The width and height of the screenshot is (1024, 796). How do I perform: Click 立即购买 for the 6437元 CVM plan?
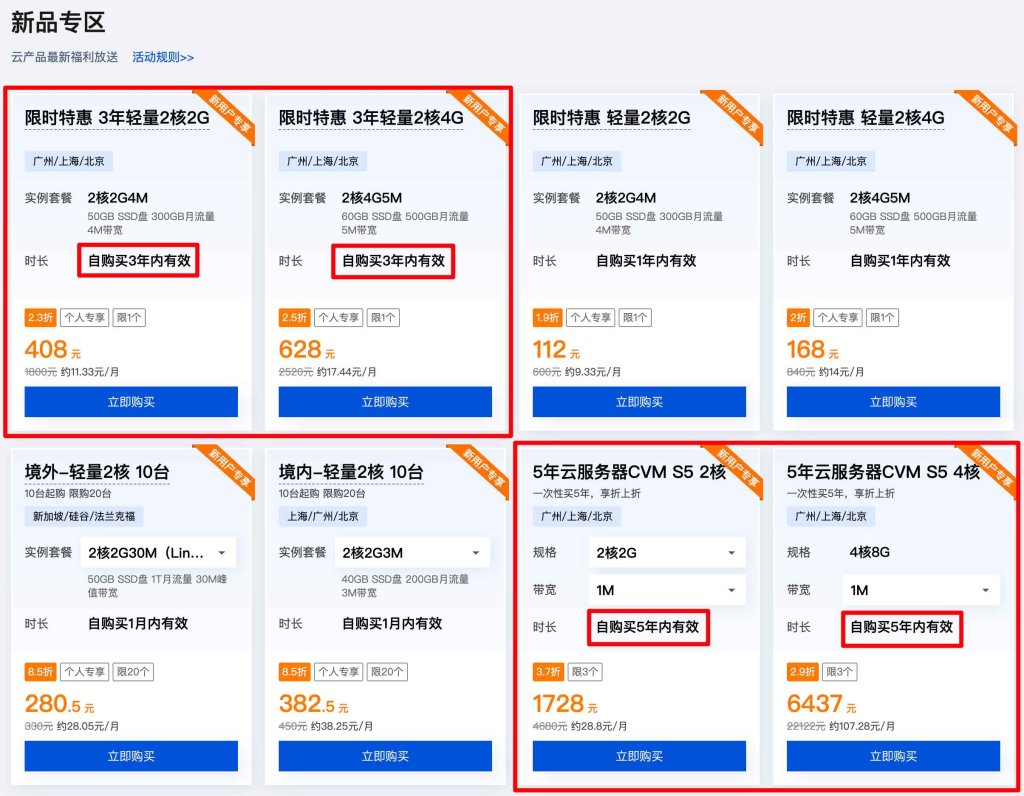coord(893,756)
